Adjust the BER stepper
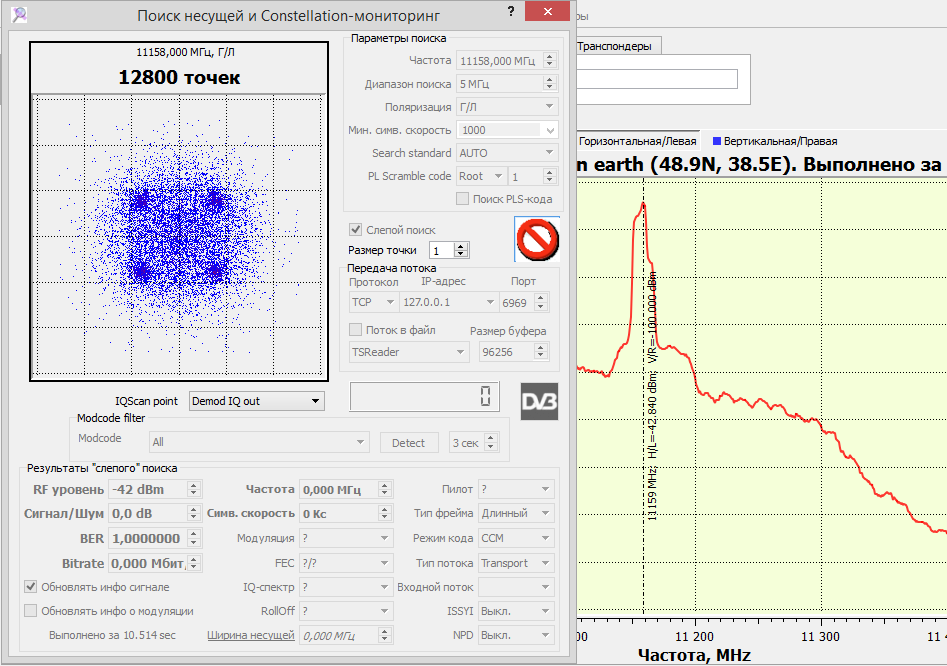Image resolution: width=947 pixels, height=666 pixels. coord(193,538)
